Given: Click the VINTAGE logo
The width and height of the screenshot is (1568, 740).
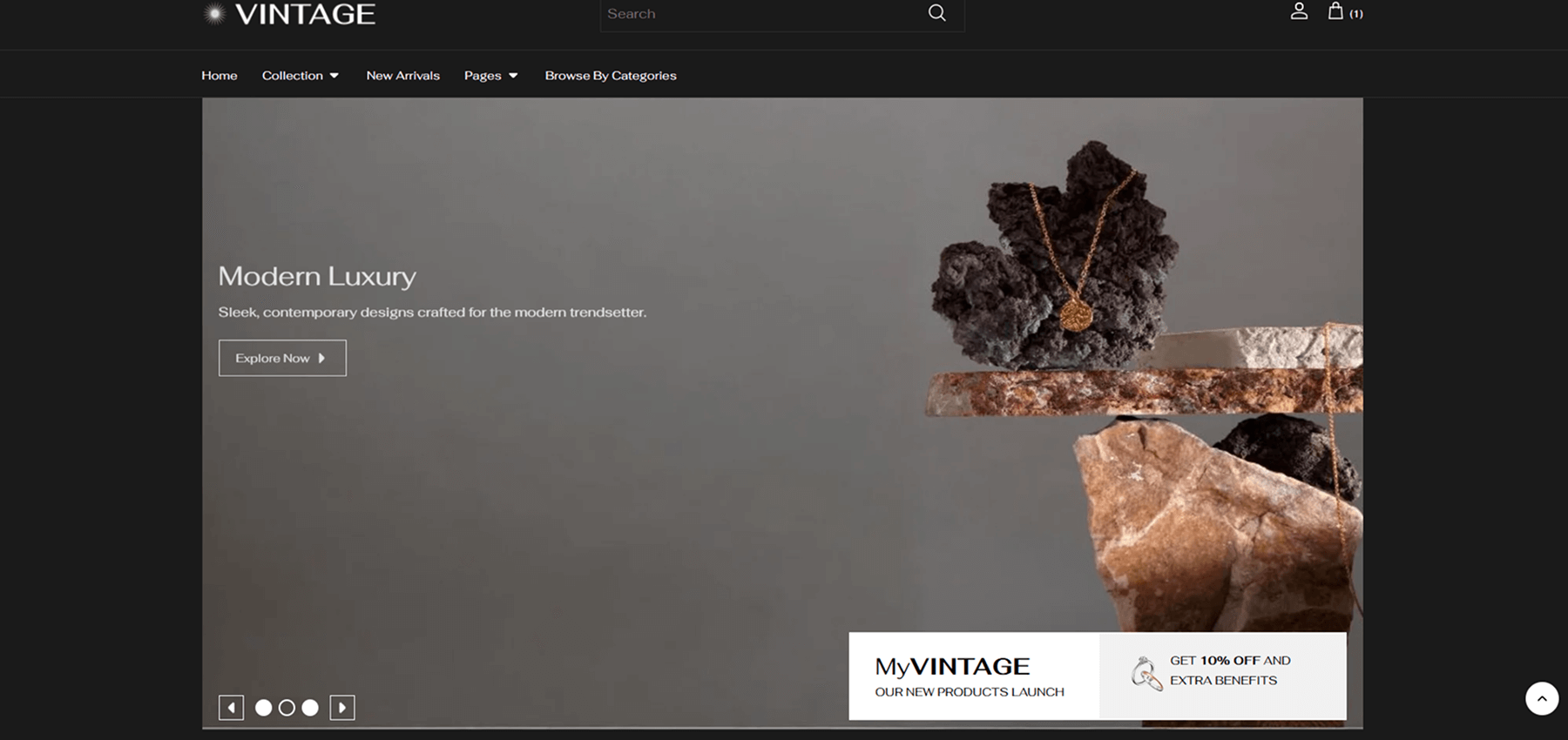Looking at the screenshot, I should [289, 14].
